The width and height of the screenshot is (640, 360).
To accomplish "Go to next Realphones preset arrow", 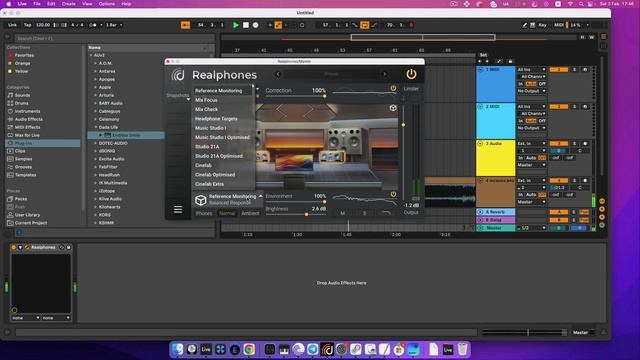I will (x=384, y=74).
